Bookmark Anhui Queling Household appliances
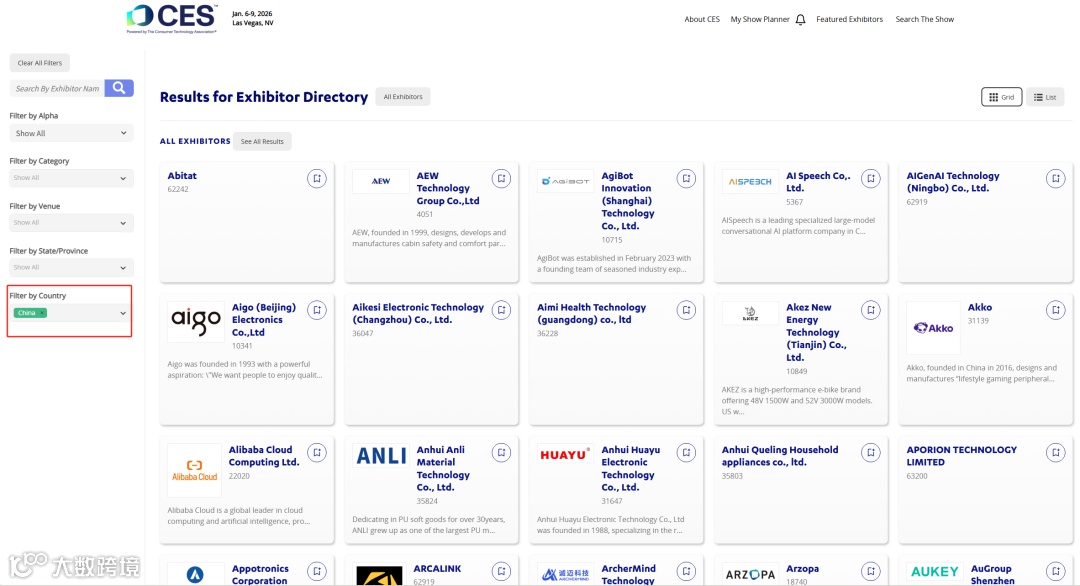This screenshot has width=1080, height=586. (871, 452)
